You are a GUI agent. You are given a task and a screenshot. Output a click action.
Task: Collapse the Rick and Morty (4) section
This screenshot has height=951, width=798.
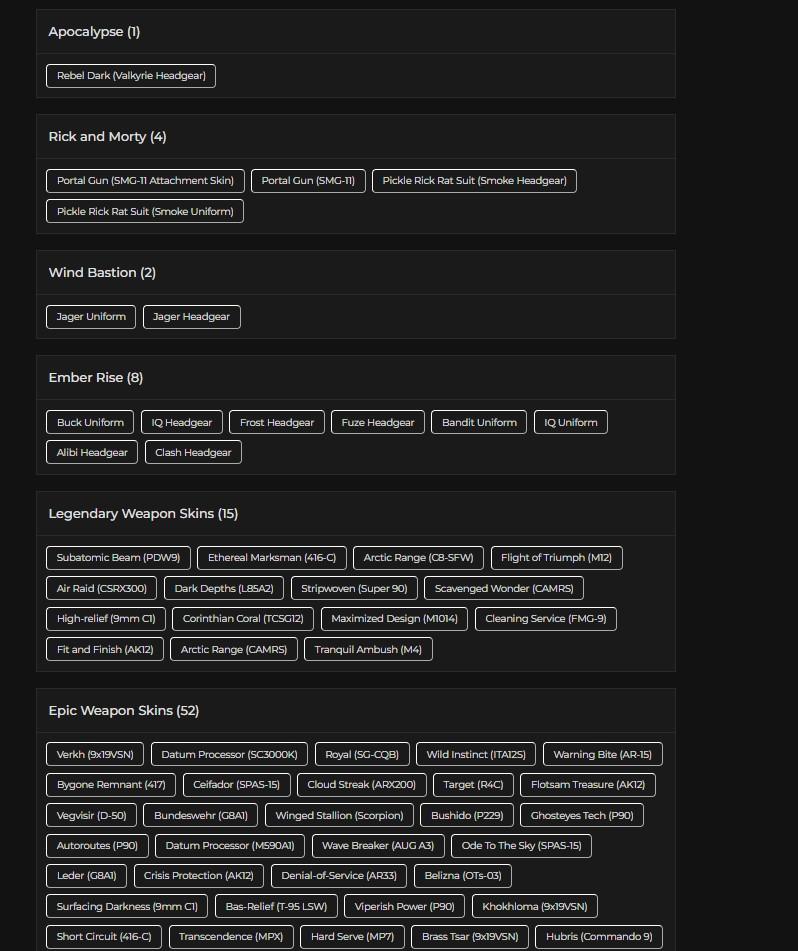108,136
